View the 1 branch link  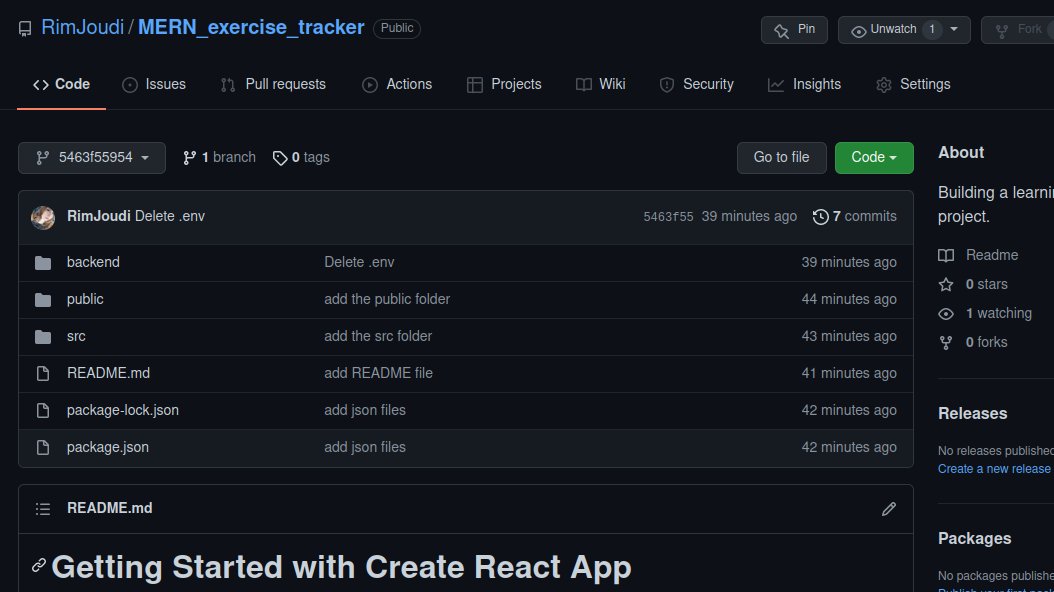219,157
